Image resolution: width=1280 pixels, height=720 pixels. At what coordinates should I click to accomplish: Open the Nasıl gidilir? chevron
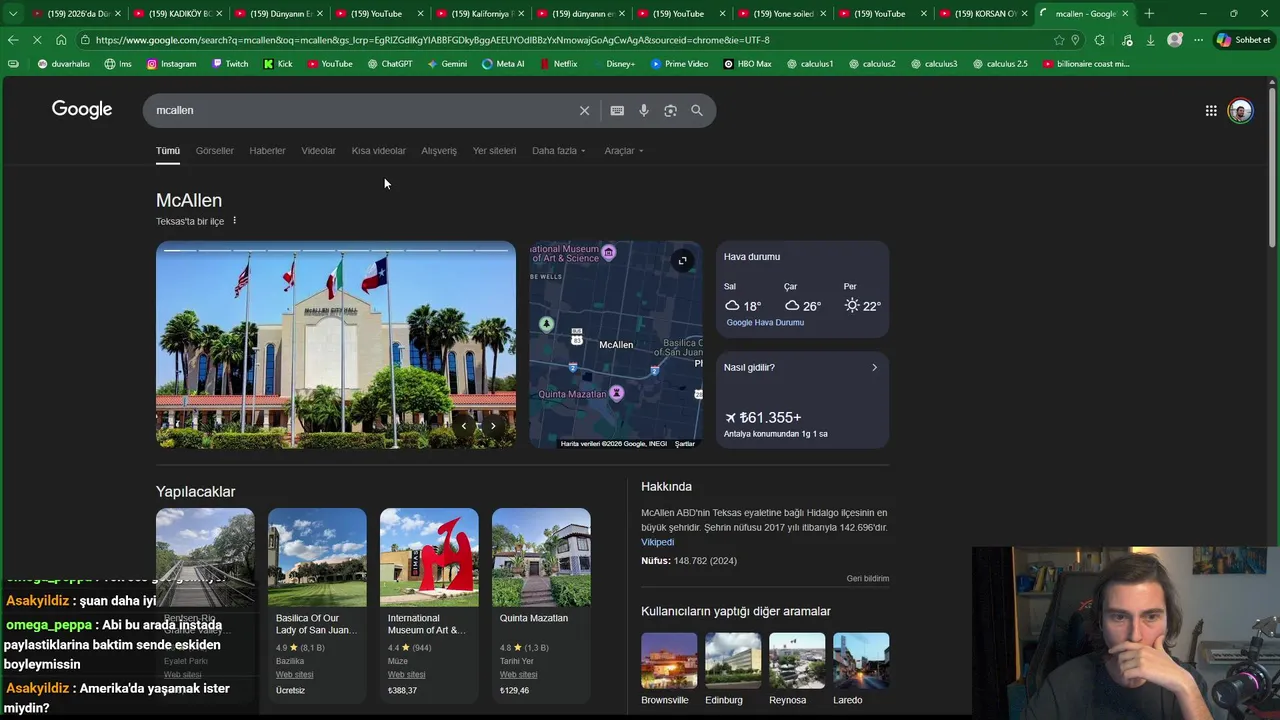(x=874, y=368)
